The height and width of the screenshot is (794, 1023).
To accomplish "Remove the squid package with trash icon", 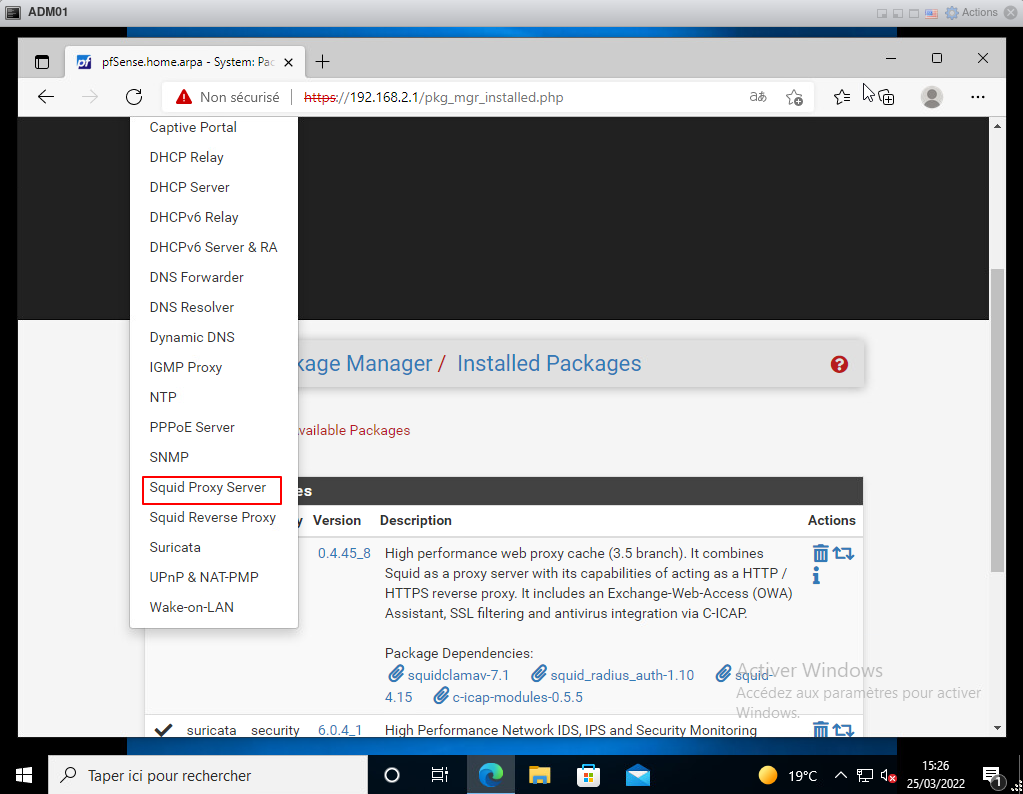I will pyautogui.click(x=820, y=553).
